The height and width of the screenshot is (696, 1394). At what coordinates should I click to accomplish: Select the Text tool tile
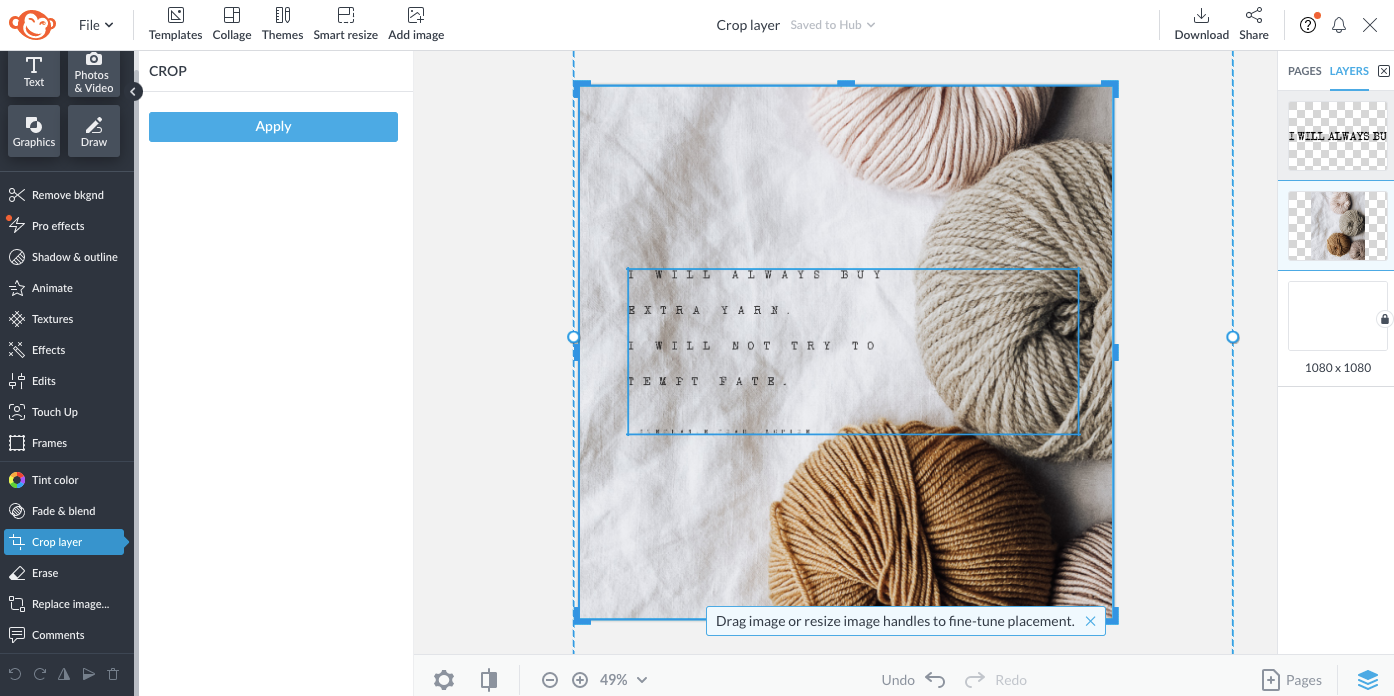(x=34, y=72)
